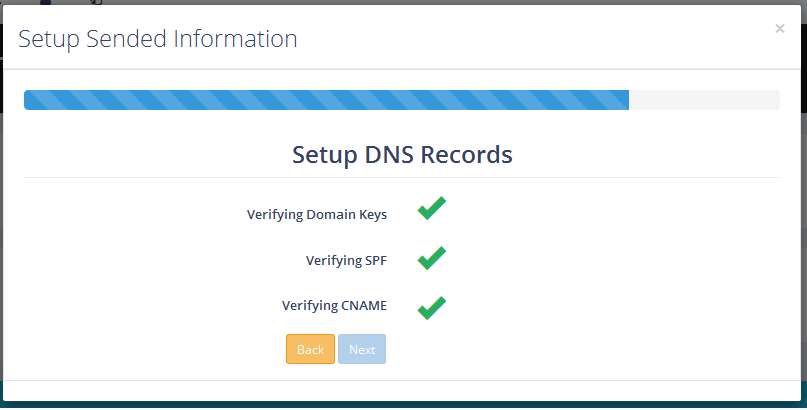Click the green checkmark beside Verifying Domain Keys
The width and height of the screenshot is (807, 410).
point(431,209)
